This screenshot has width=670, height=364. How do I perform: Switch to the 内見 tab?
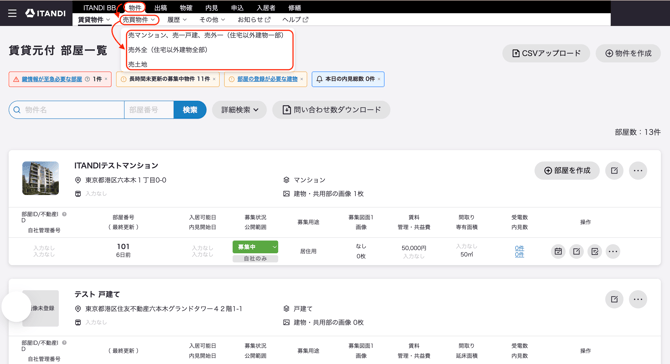(212, 8)
